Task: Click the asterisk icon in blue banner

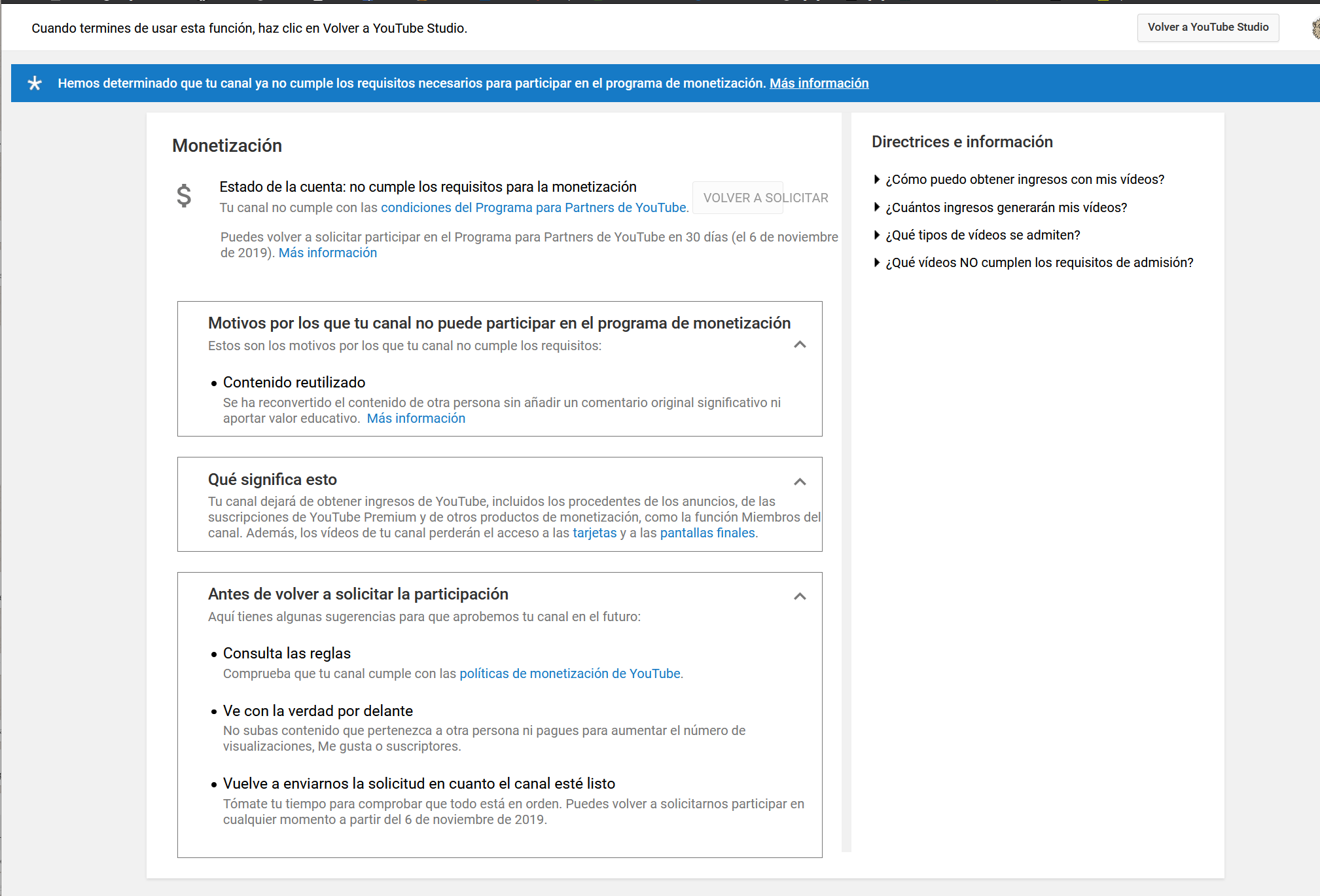Action: point(35,83)
